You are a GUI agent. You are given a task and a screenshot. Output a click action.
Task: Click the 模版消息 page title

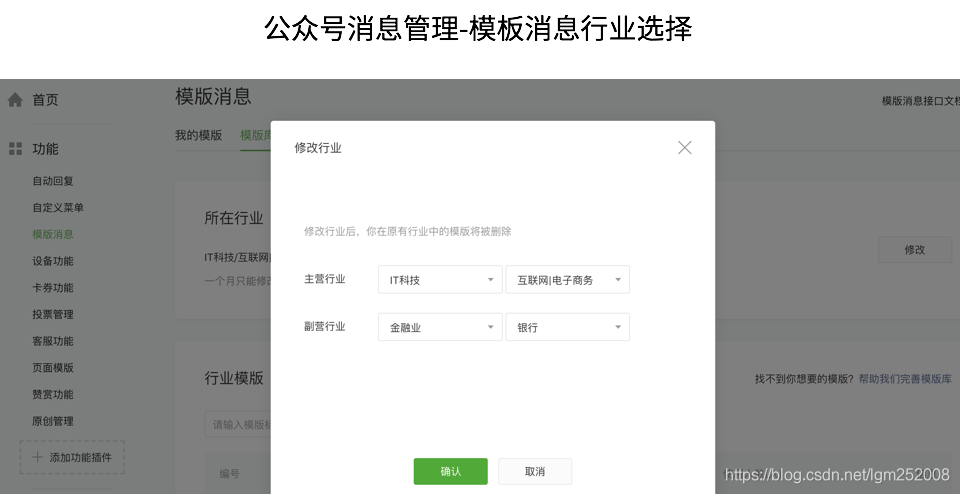(213, 96)
